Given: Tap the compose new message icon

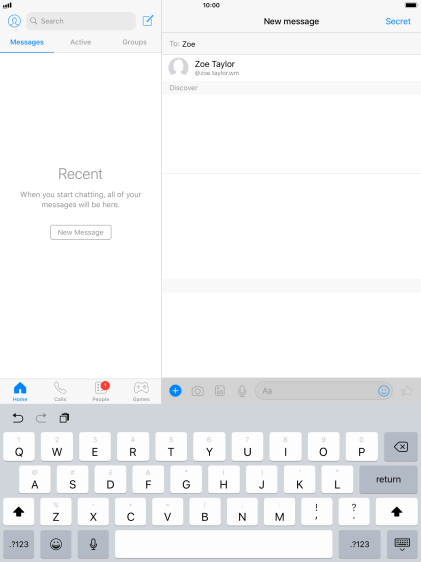Looking at the screenshot, I should click(148, 21).
